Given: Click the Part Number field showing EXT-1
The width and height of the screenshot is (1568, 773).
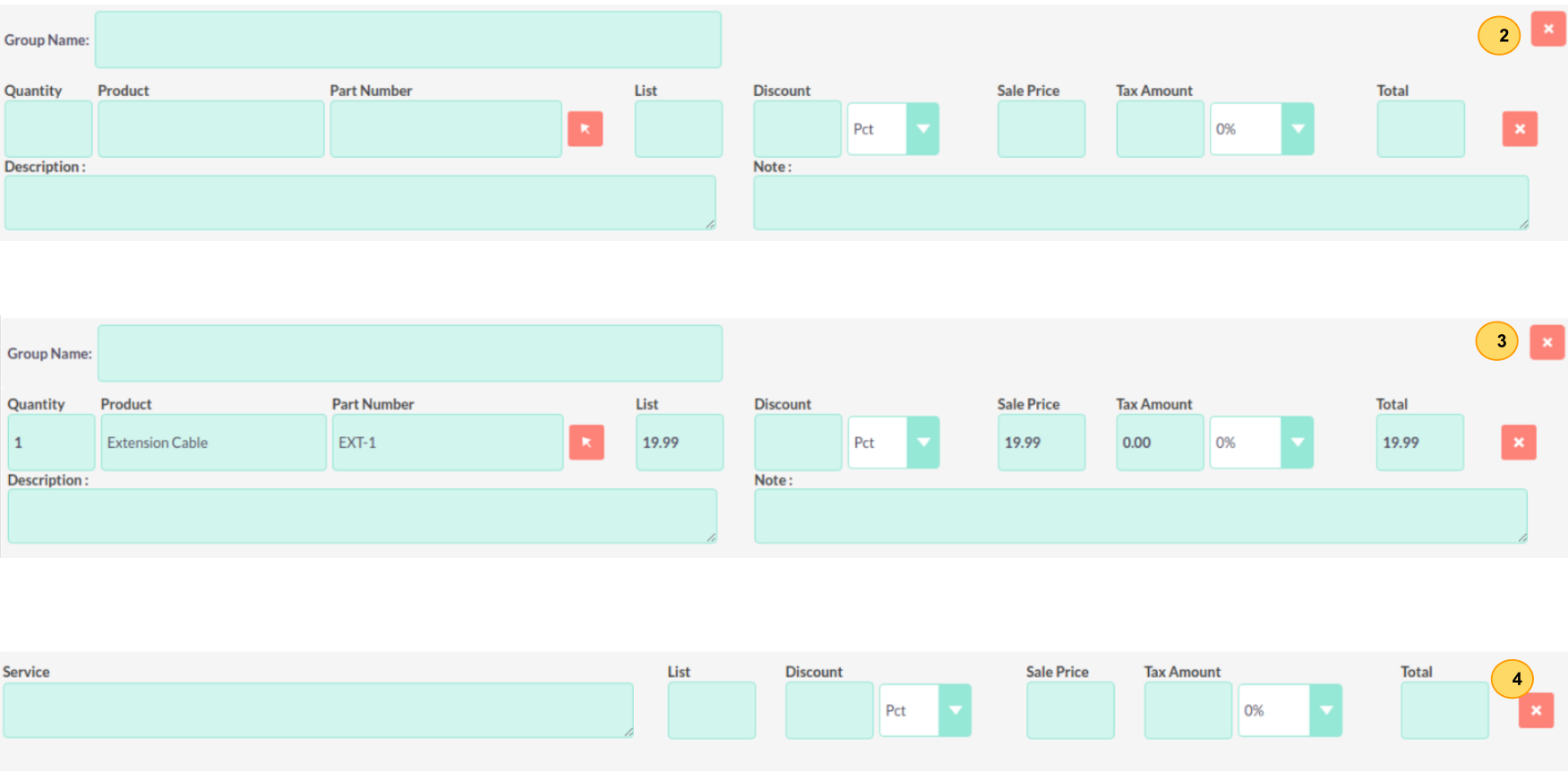Looking at the screenshot, I should 447,442.
